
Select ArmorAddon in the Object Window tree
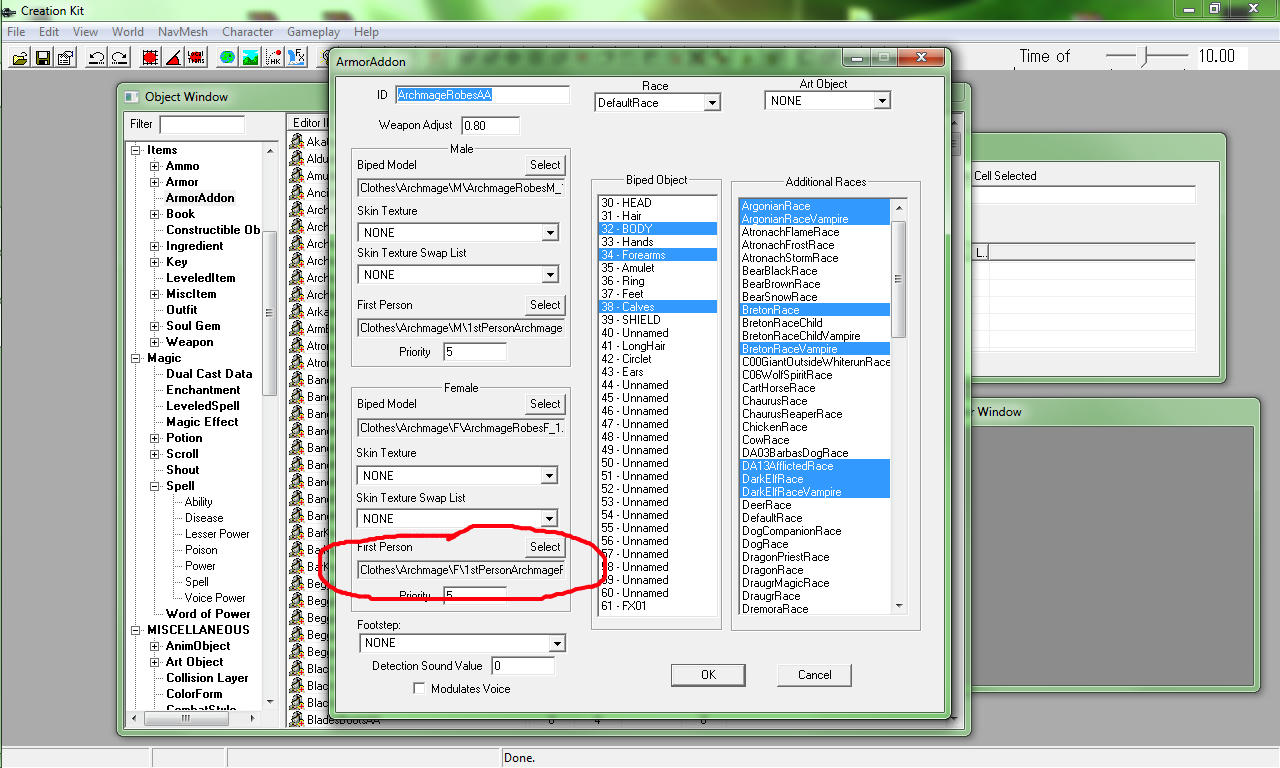point(200,198)
